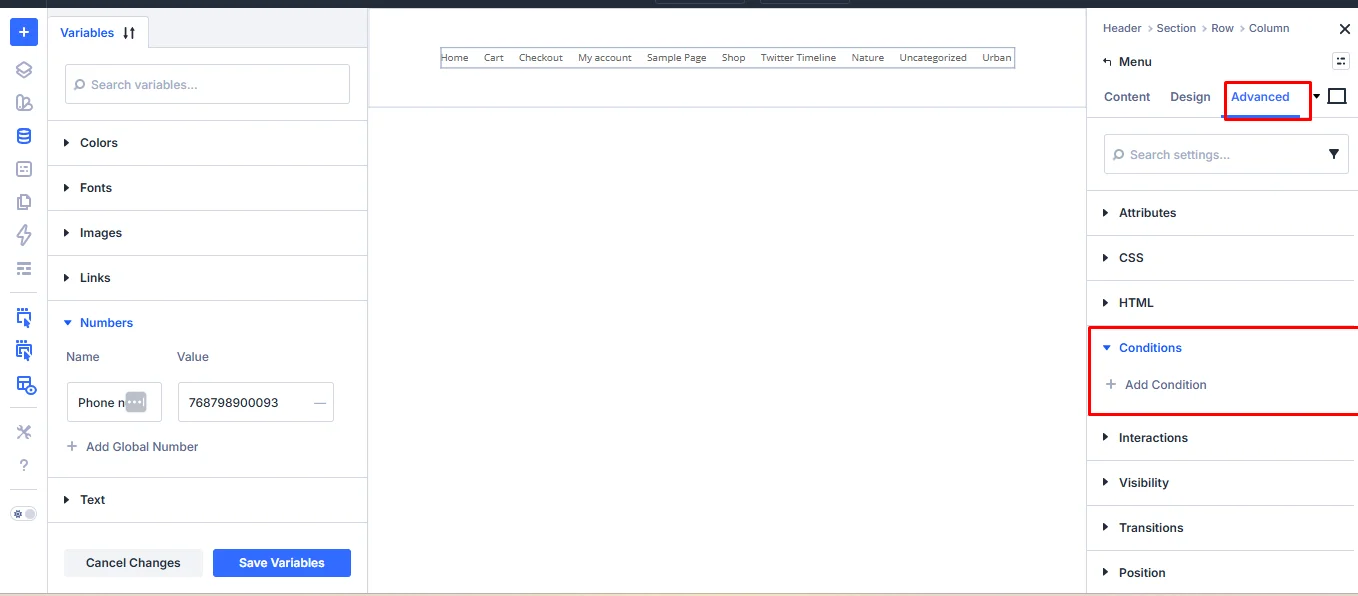This screenshot has height=596, width=1358.
Task: Click the blue plus Add element button
Action: [x=24, y=32]
